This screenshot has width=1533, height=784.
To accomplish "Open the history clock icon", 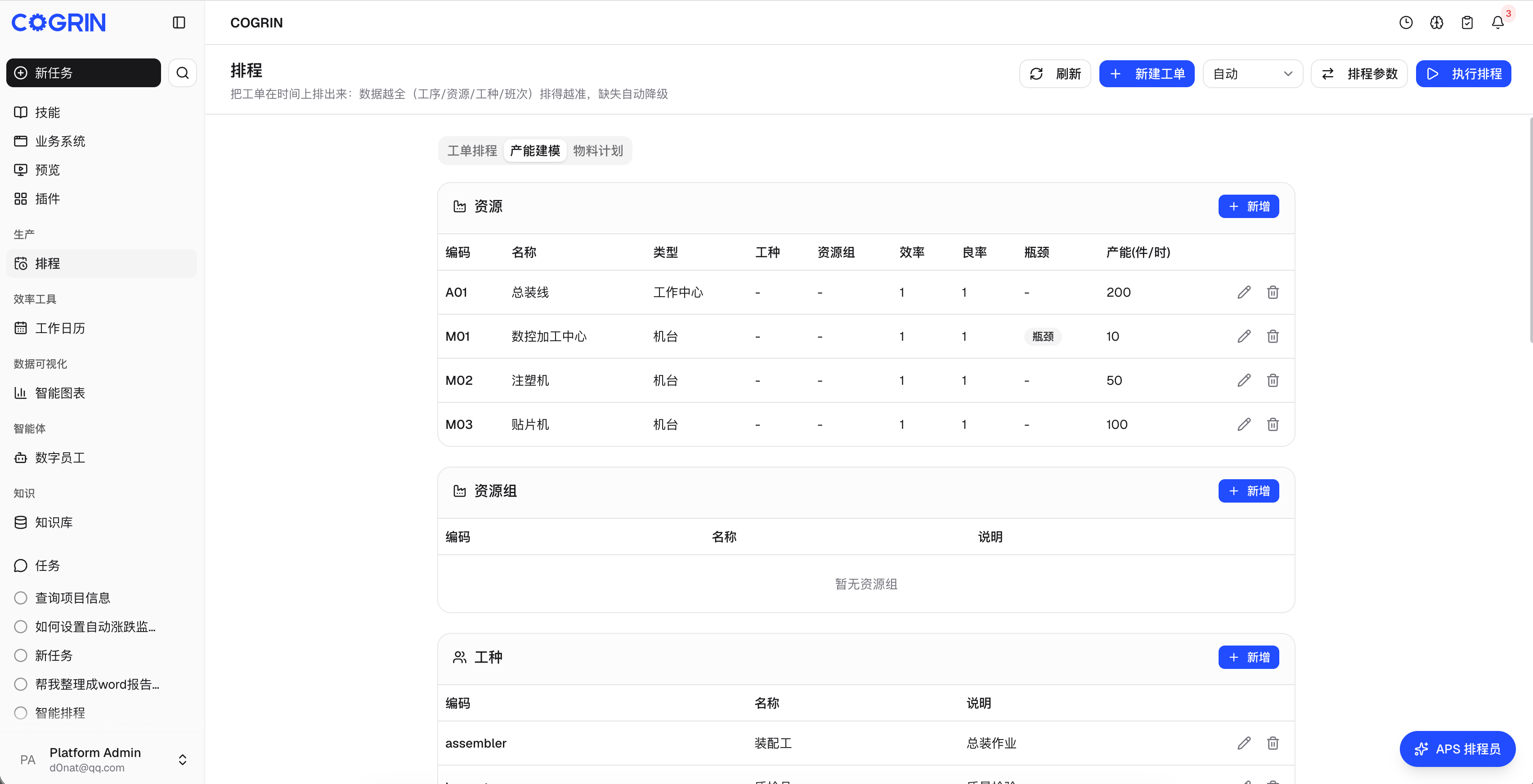I will (1406, 22).
